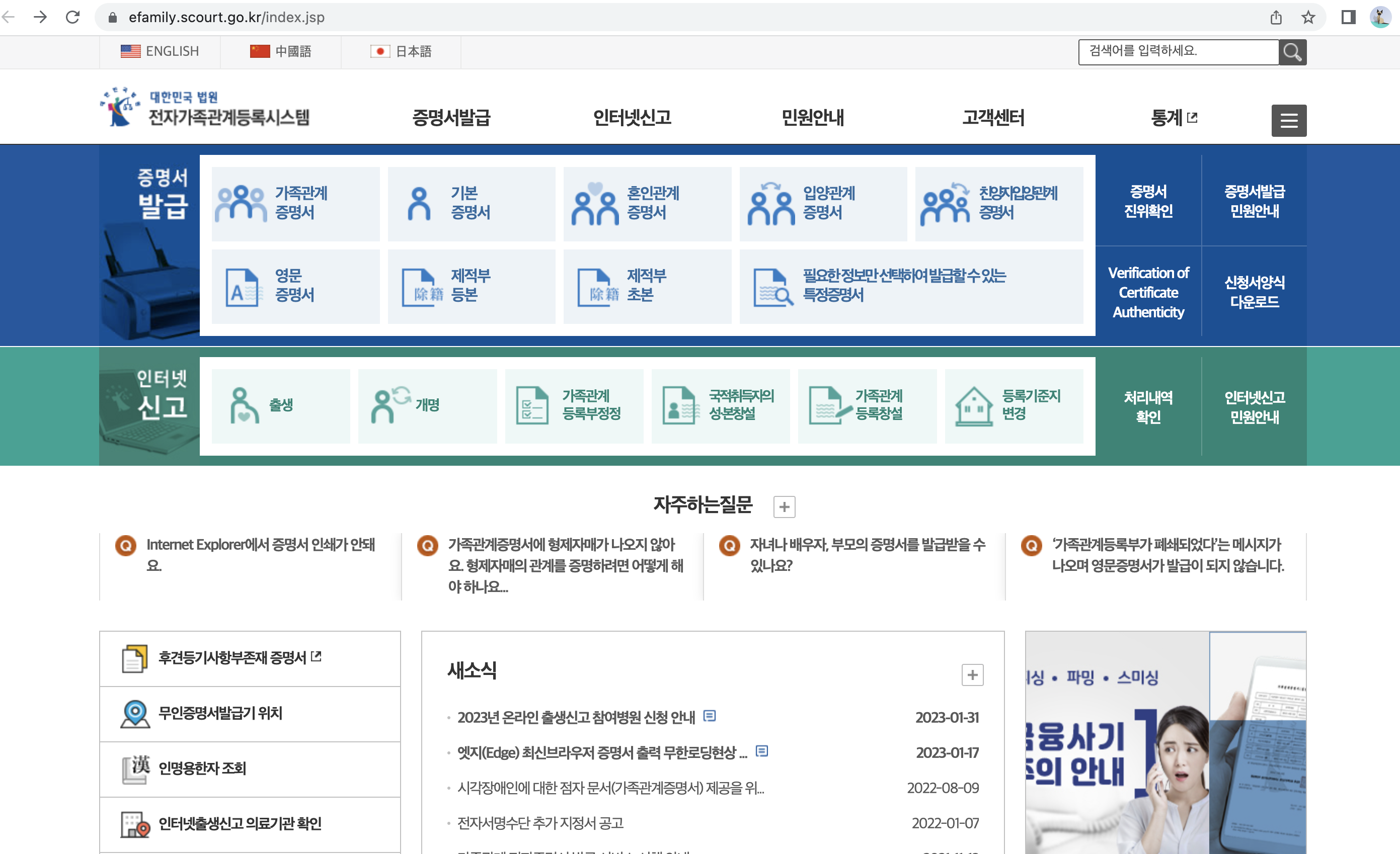Viewport: 1400px width, 854px height.
Task: Click the 출생 birth report icon
Action: (244, 405)
